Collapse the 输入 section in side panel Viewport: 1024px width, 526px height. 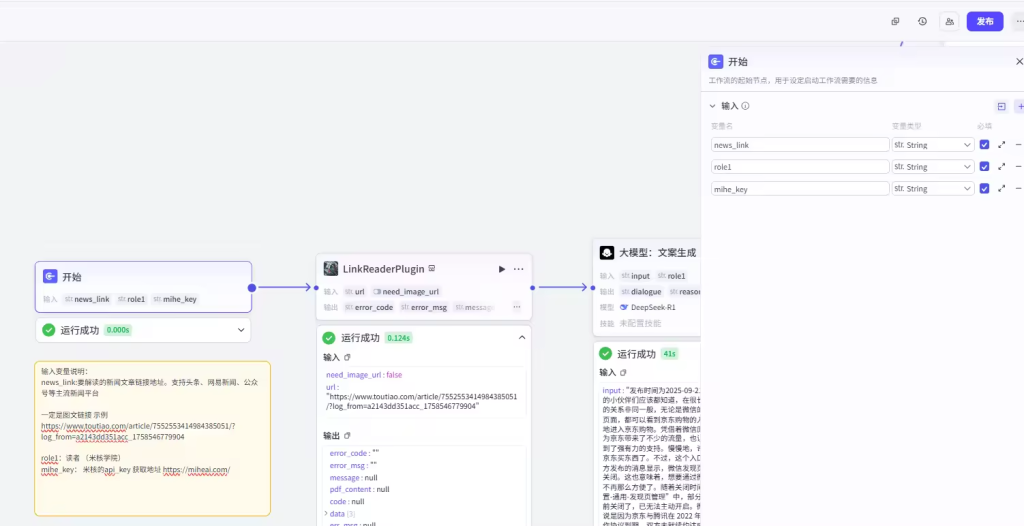click(x=712, y=106)
